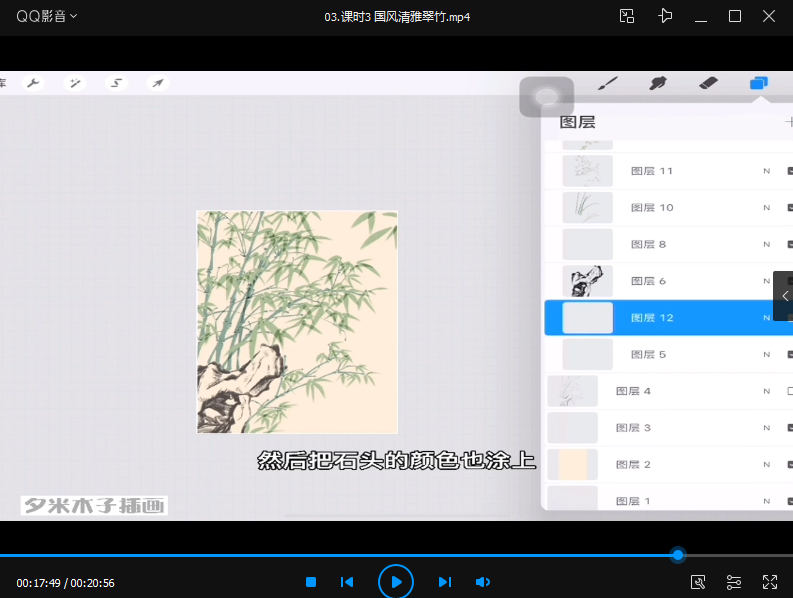Viewport: 793px width, 598px height.
Task: Toggle visibility checkbox for 图层 4
Action: [x=789, y=391]
